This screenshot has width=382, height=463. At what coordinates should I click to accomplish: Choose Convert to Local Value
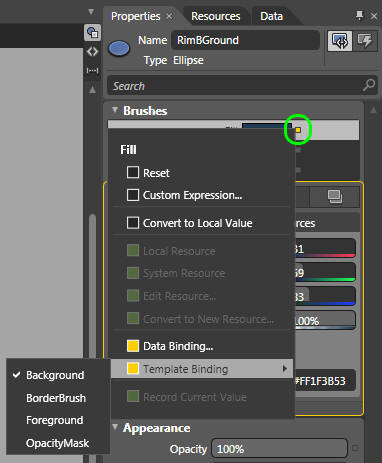(x=189, y=223)
